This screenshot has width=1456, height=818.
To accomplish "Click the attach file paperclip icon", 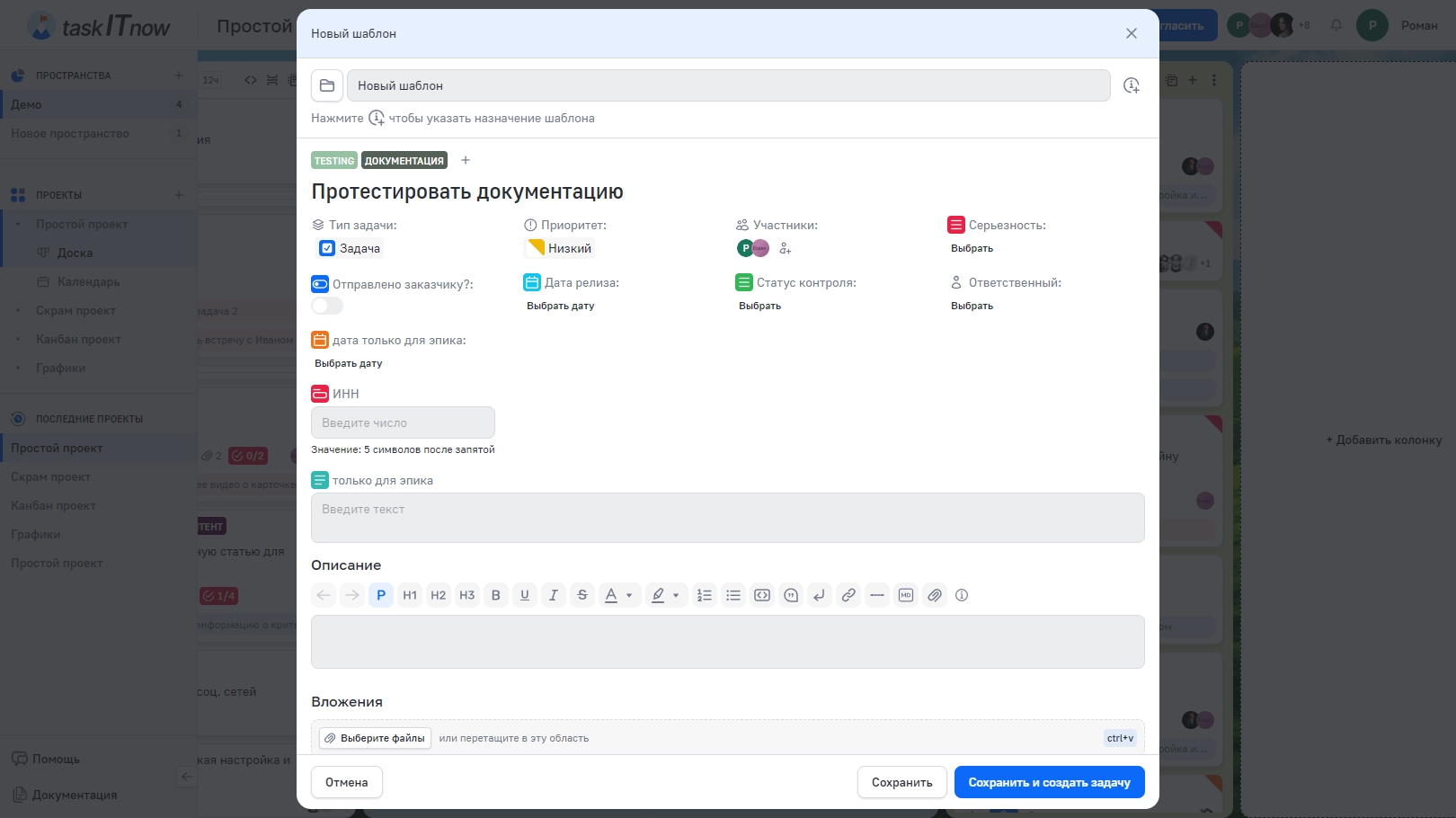I will point(935,595).
